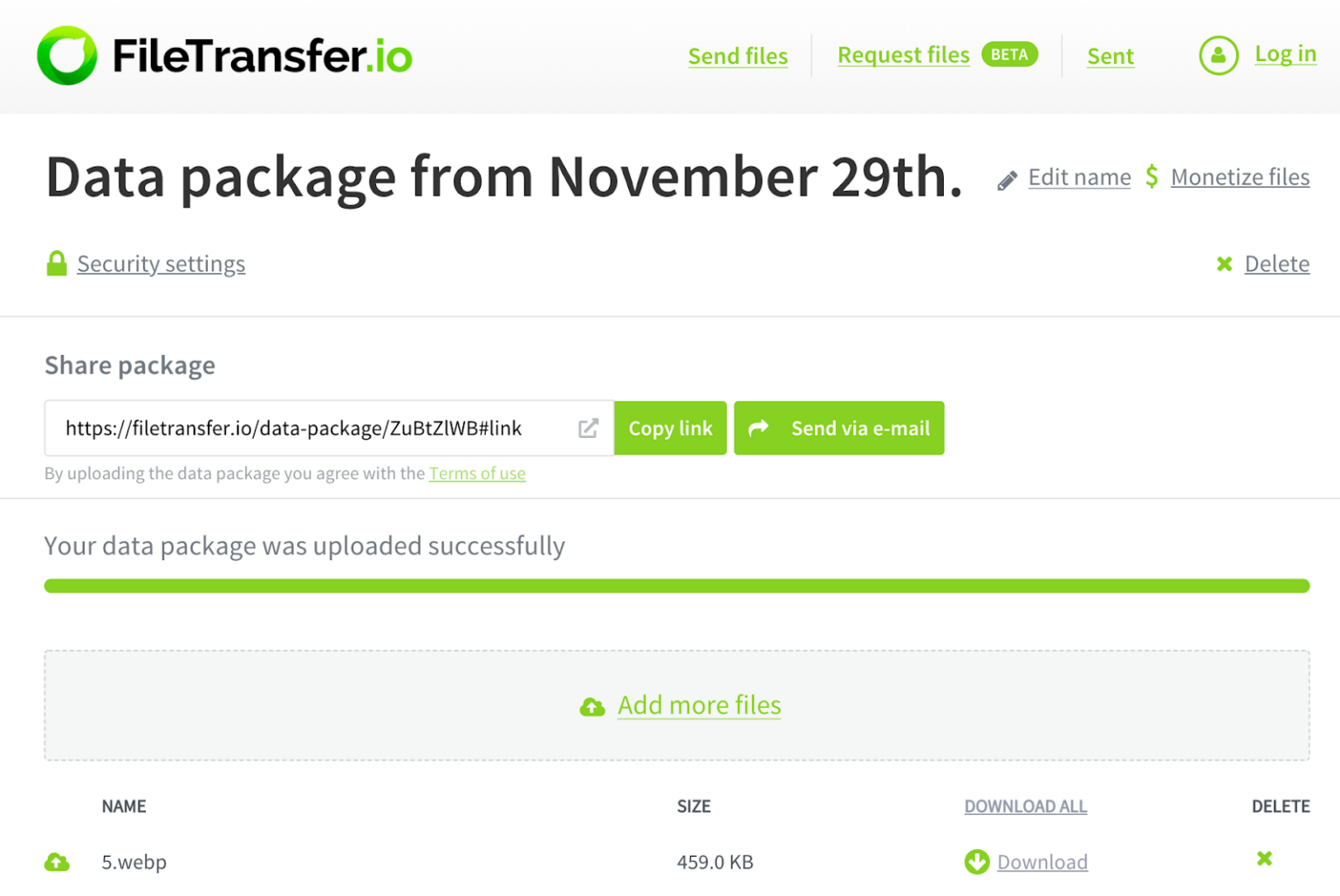Image resolution: width=1340 pixels, height=896 pixels.
Task: Click the green download circle for 5.webp
Action: point(976,862)
